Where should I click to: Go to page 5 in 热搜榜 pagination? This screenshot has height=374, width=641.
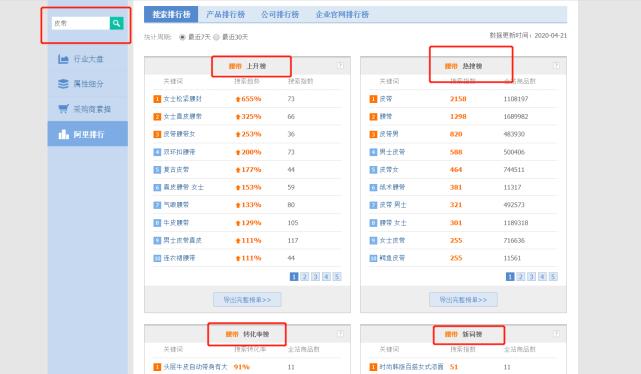click(553, 277)
